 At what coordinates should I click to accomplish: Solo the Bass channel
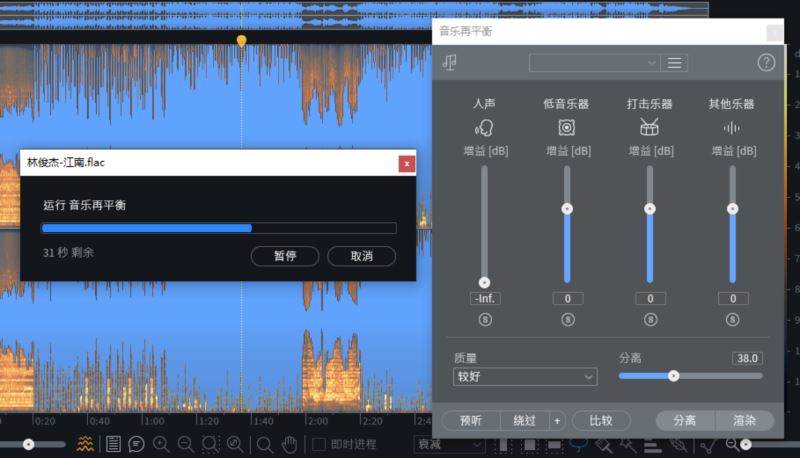coord(568,320)
